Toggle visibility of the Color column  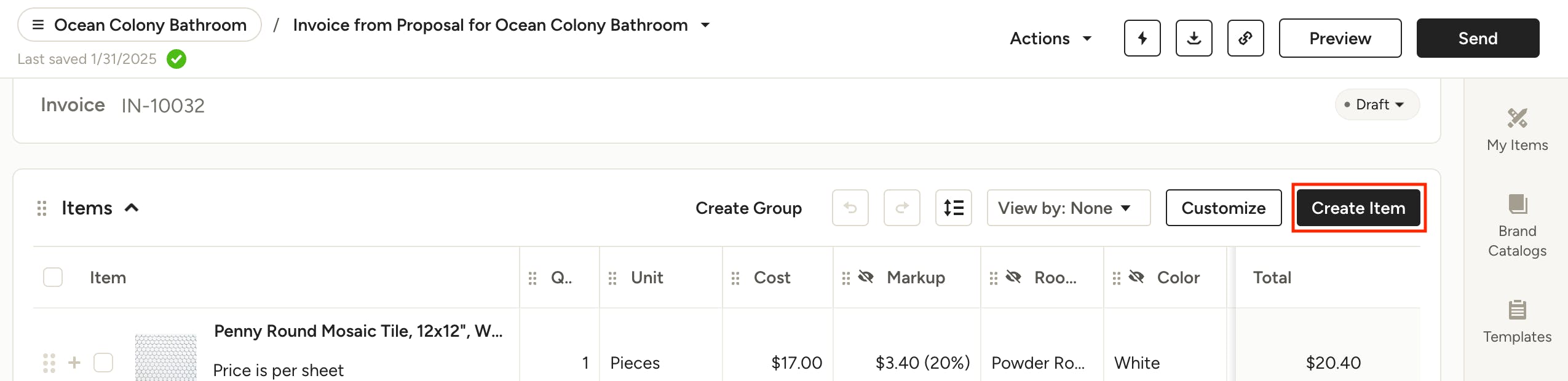1136,277
